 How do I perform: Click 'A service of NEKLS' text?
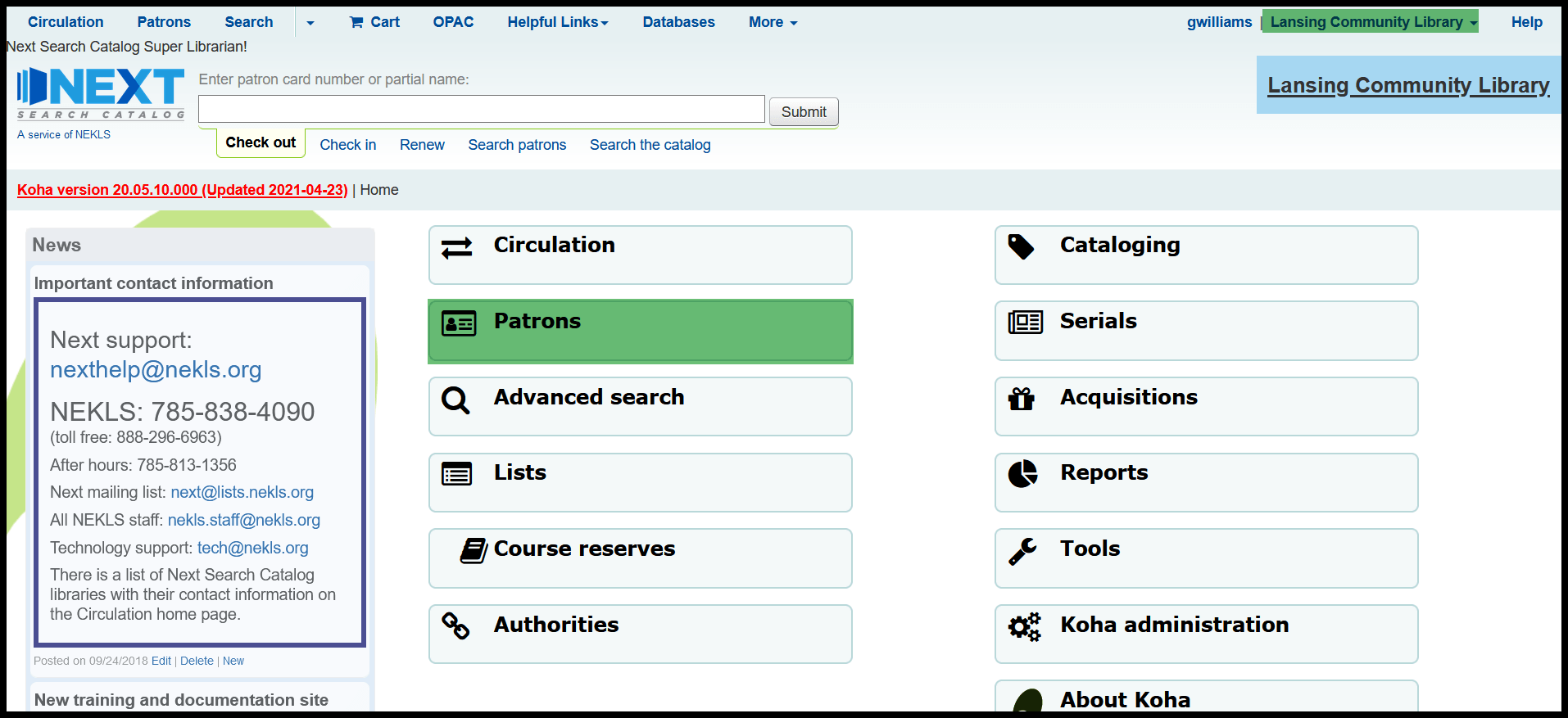64,134
